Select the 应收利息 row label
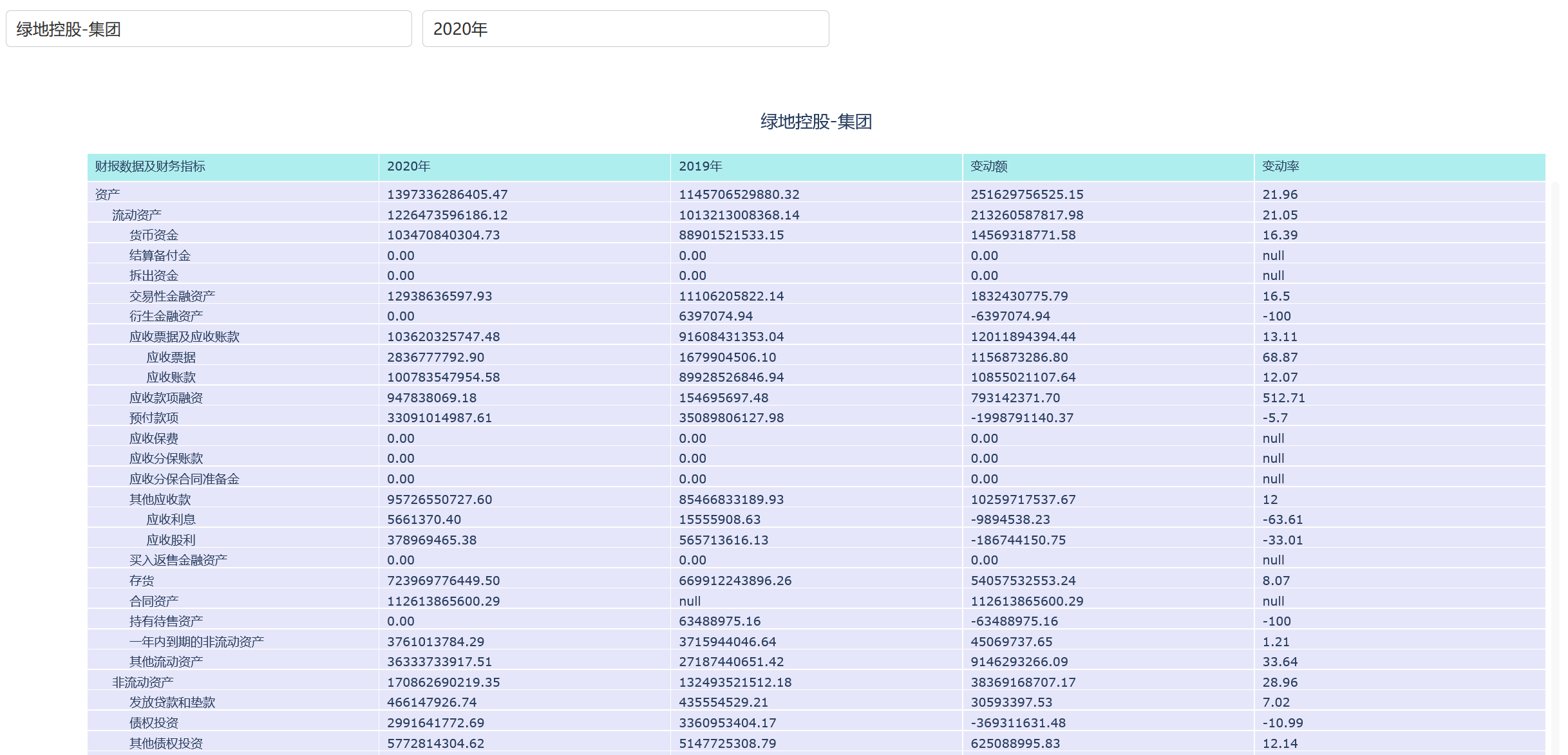1568x755 pixels. pyautogui.click(x=171, y=519)
